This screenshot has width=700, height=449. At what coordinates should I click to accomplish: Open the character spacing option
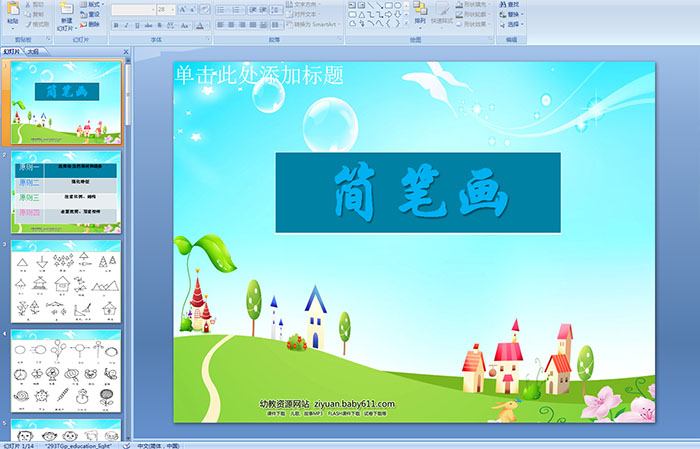click(x=171, y=25)
